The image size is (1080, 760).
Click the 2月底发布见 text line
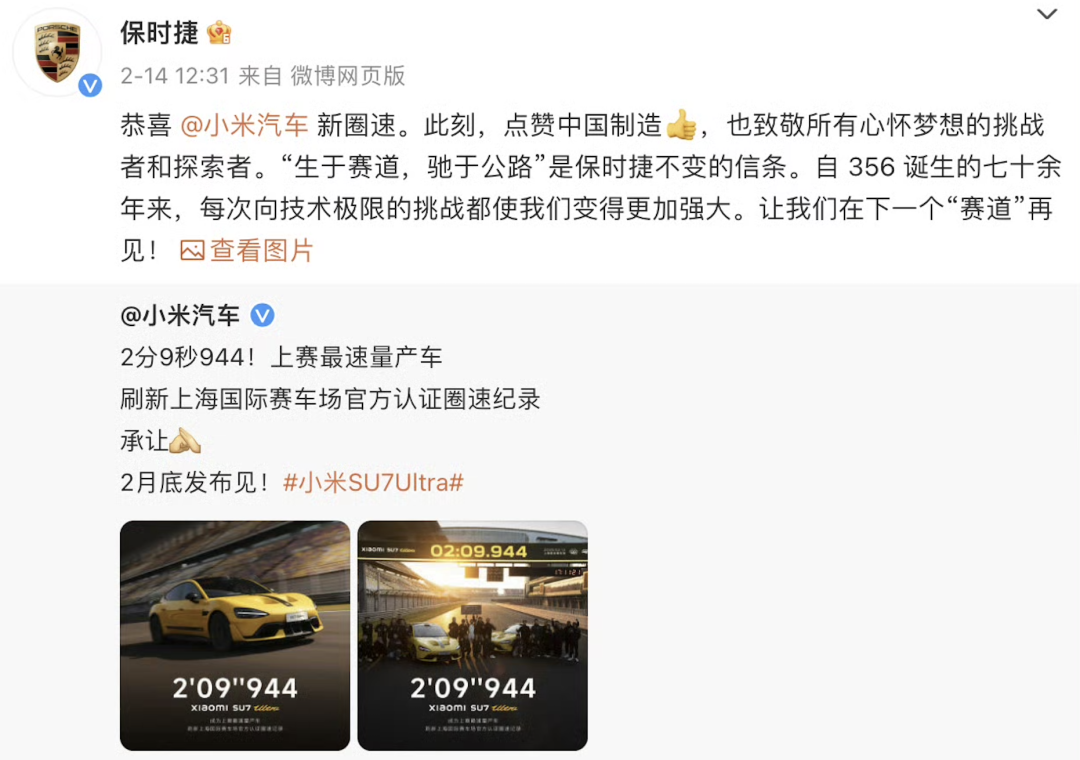(x=196, y=482)
